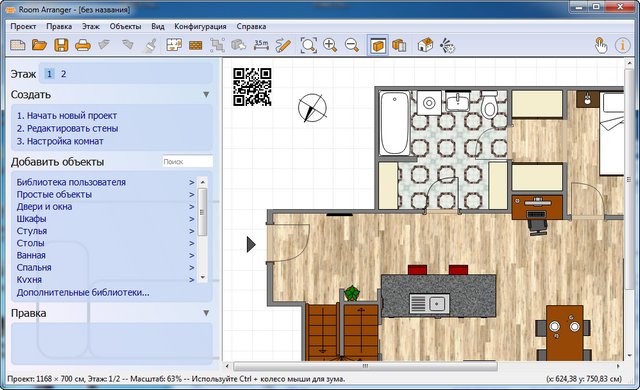Open the room dimensions floor plan icon
The height and width of the screenshot is (390, 640).
(x=174, y=45)
